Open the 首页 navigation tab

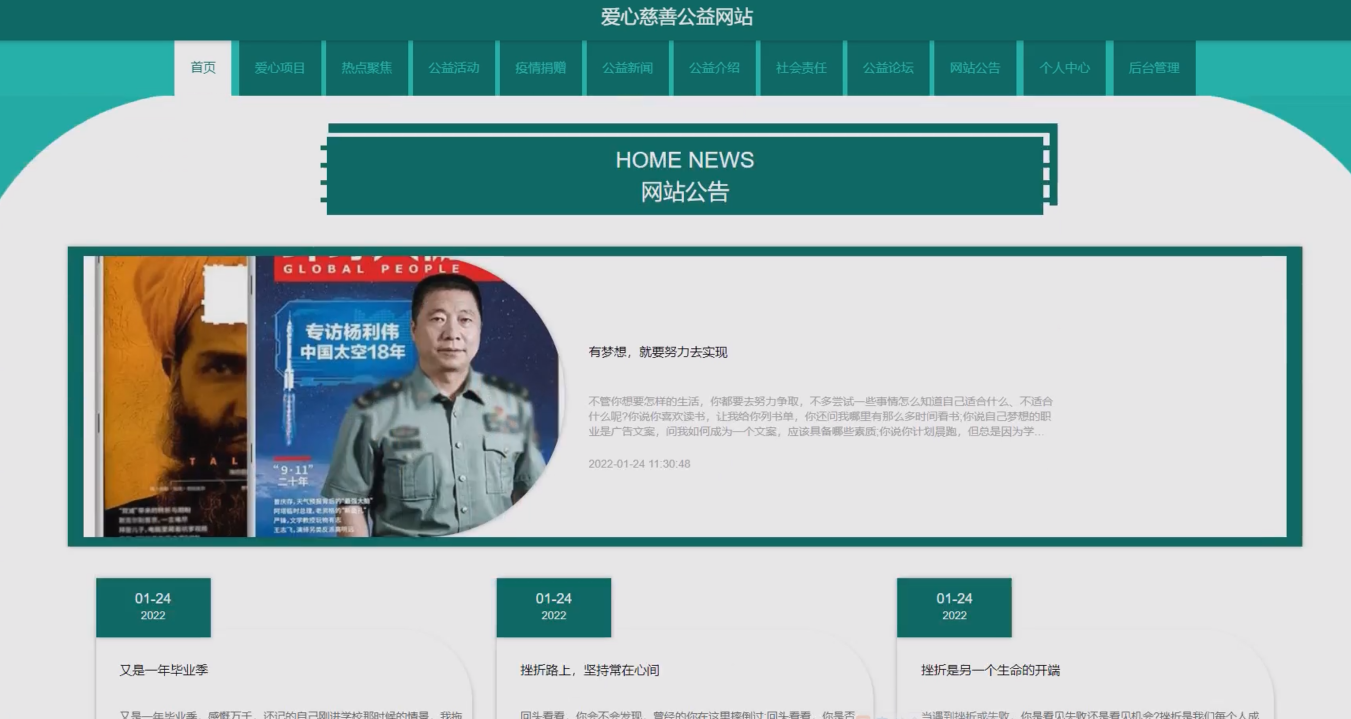[x=203, y=68]
